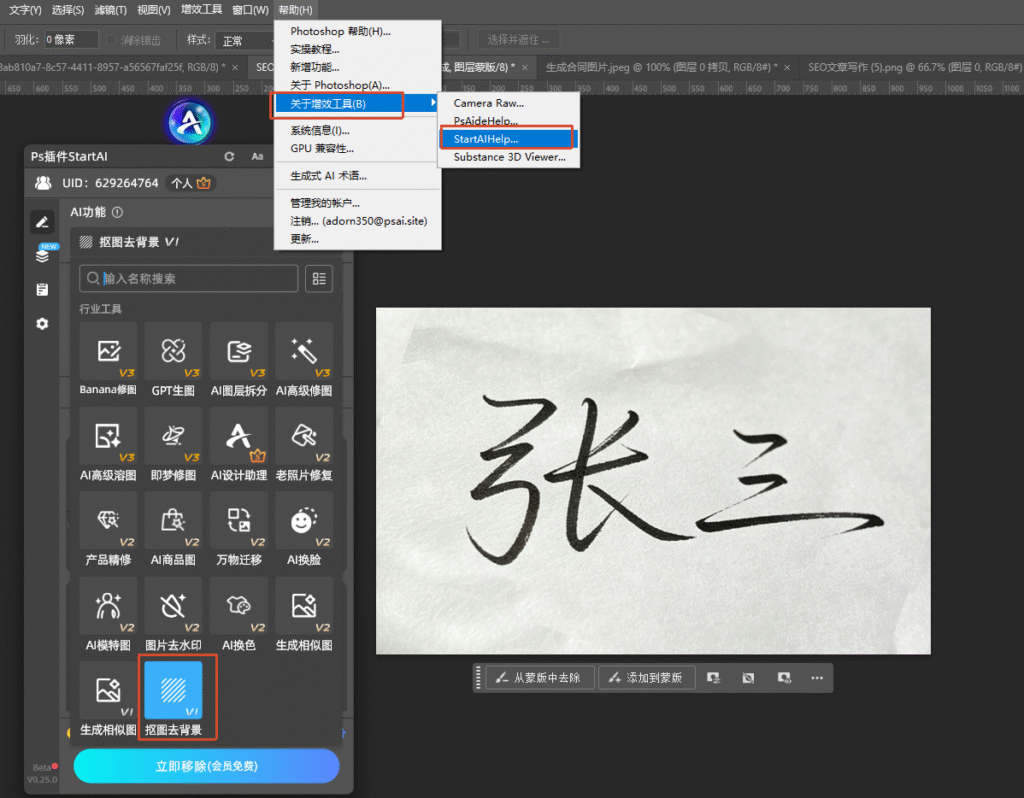Open the 文字(Y) menu
1024x798 pixels.
pos(25,10)
